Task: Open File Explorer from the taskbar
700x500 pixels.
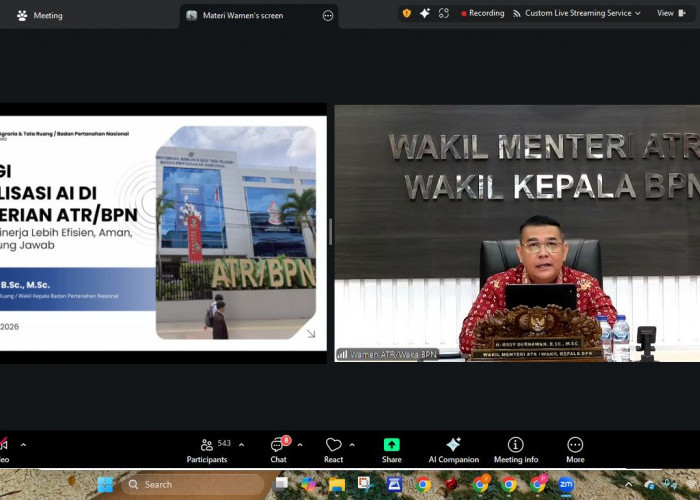Action: [x=337, y=484]
